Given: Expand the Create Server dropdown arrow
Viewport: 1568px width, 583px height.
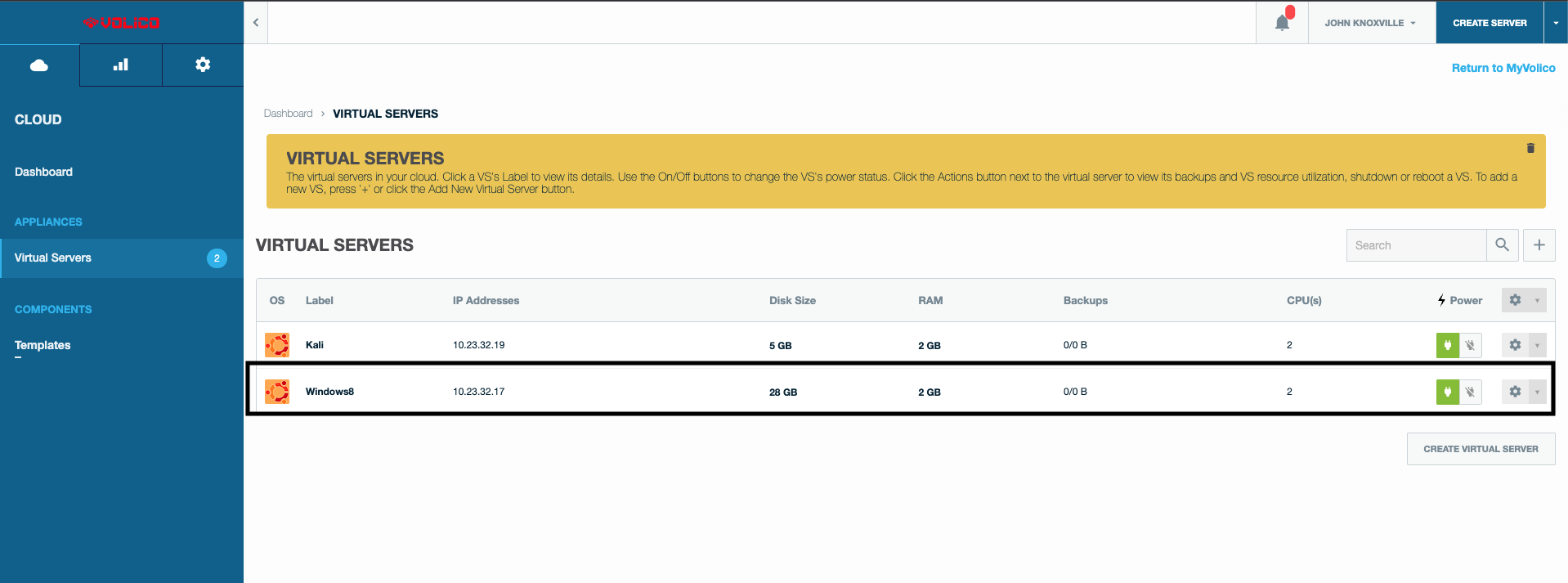Looking at the screenshot, I should [x=1556, y=23].
